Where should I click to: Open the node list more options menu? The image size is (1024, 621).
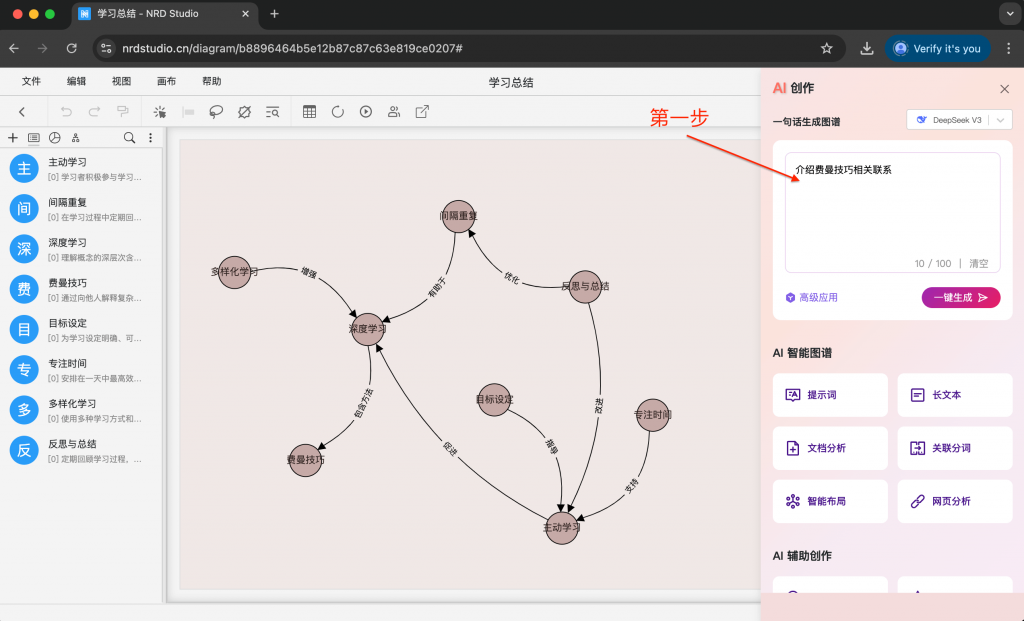pyautogui.click(x=151, y=138)
